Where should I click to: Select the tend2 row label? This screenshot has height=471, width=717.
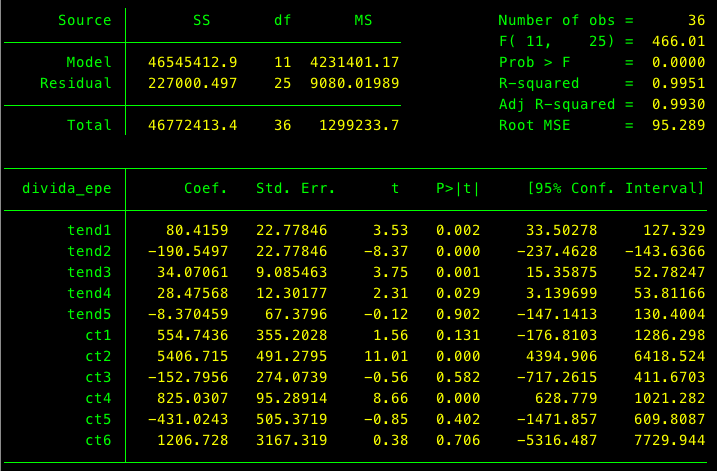pyautogui.click(x=90, y=250)
